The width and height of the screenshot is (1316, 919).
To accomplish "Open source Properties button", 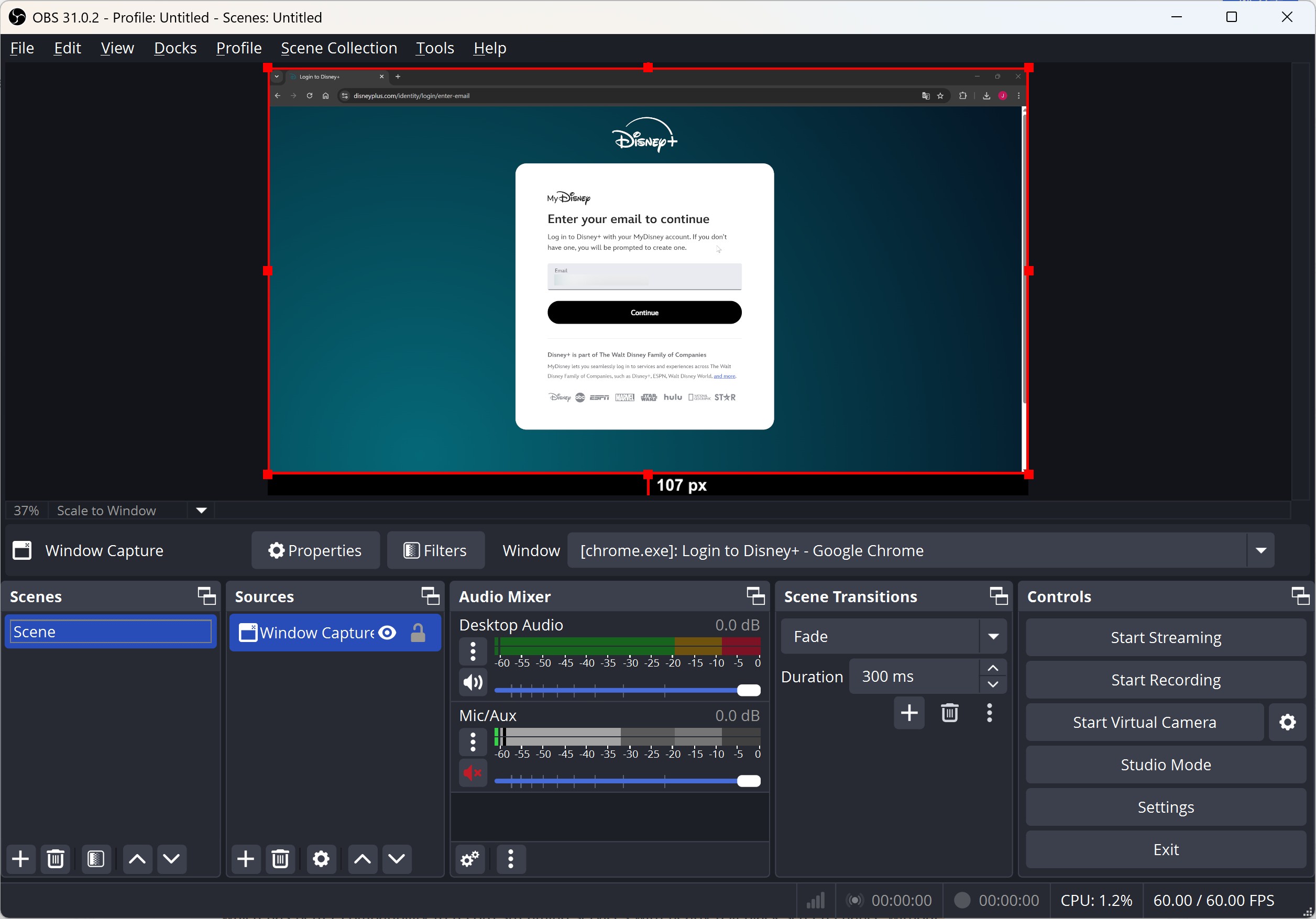I will [315, 550].
